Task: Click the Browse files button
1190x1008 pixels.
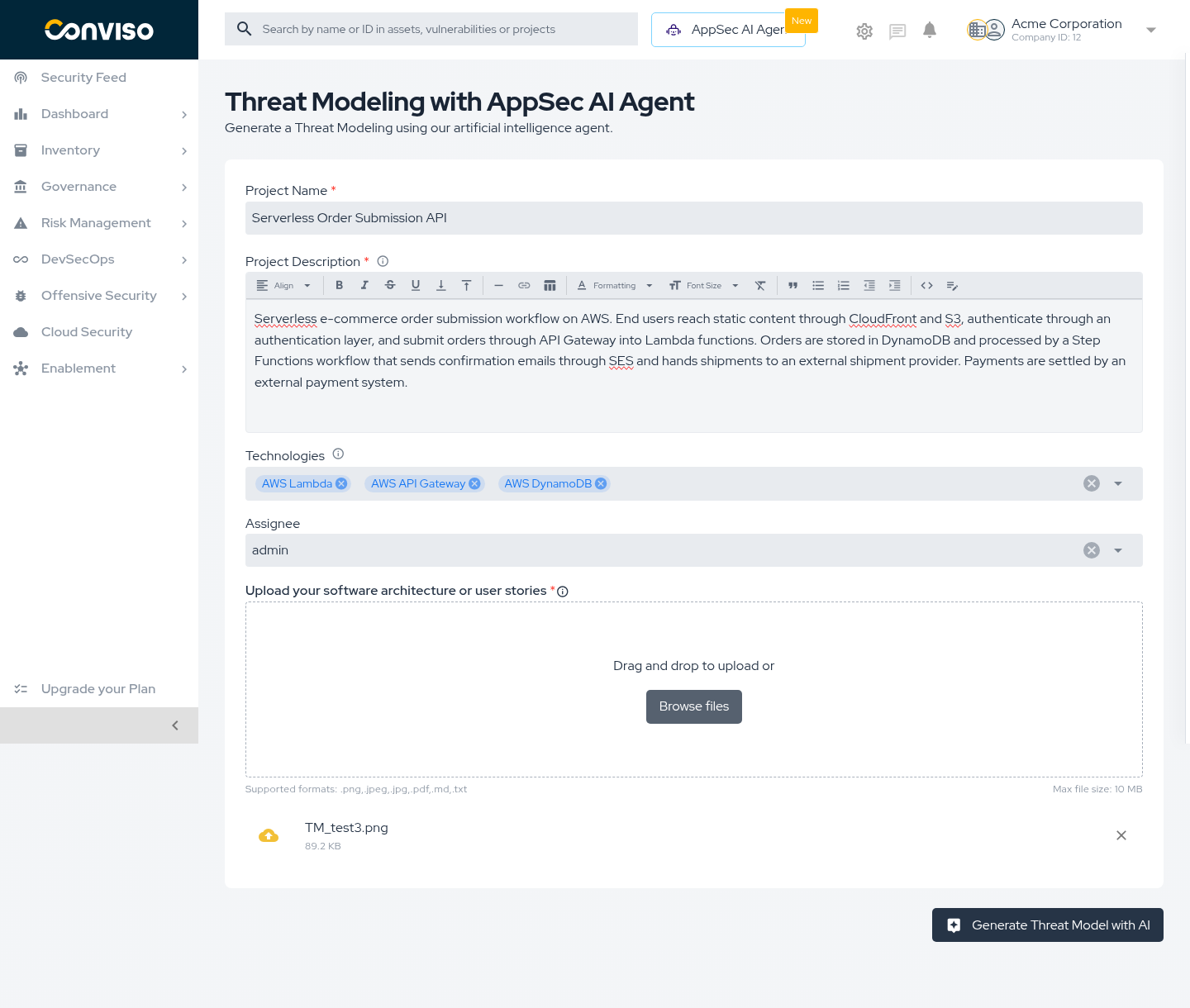Action: 694,706
